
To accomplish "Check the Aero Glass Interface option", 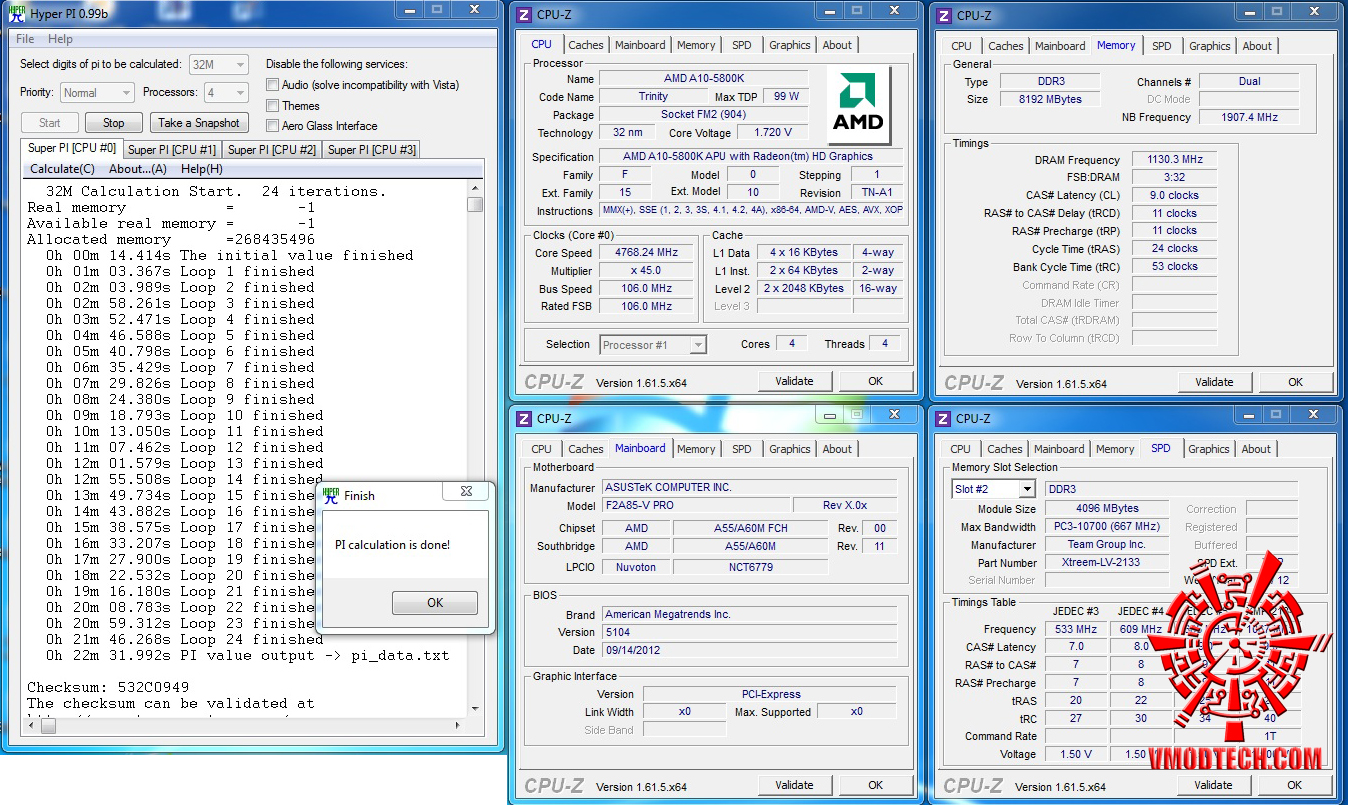I will [272, 126].
